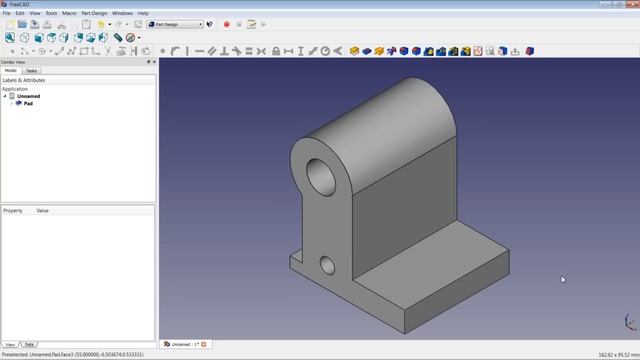Collapse the Unnamed document tree node
Viewport: 640px width, 360px height.
pos(5,96)
